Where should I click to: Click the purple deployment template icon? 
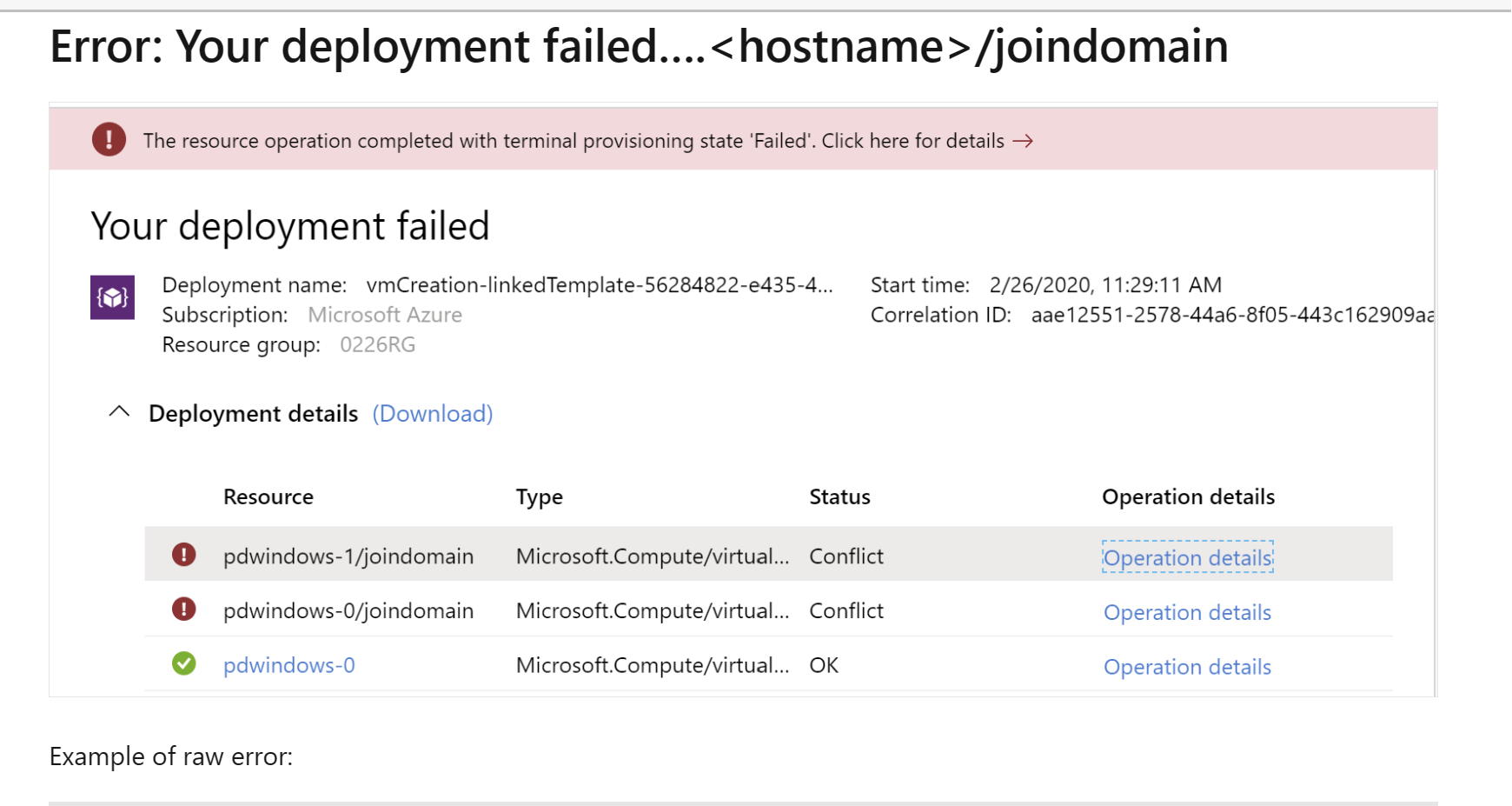click(x=112, y=297)
